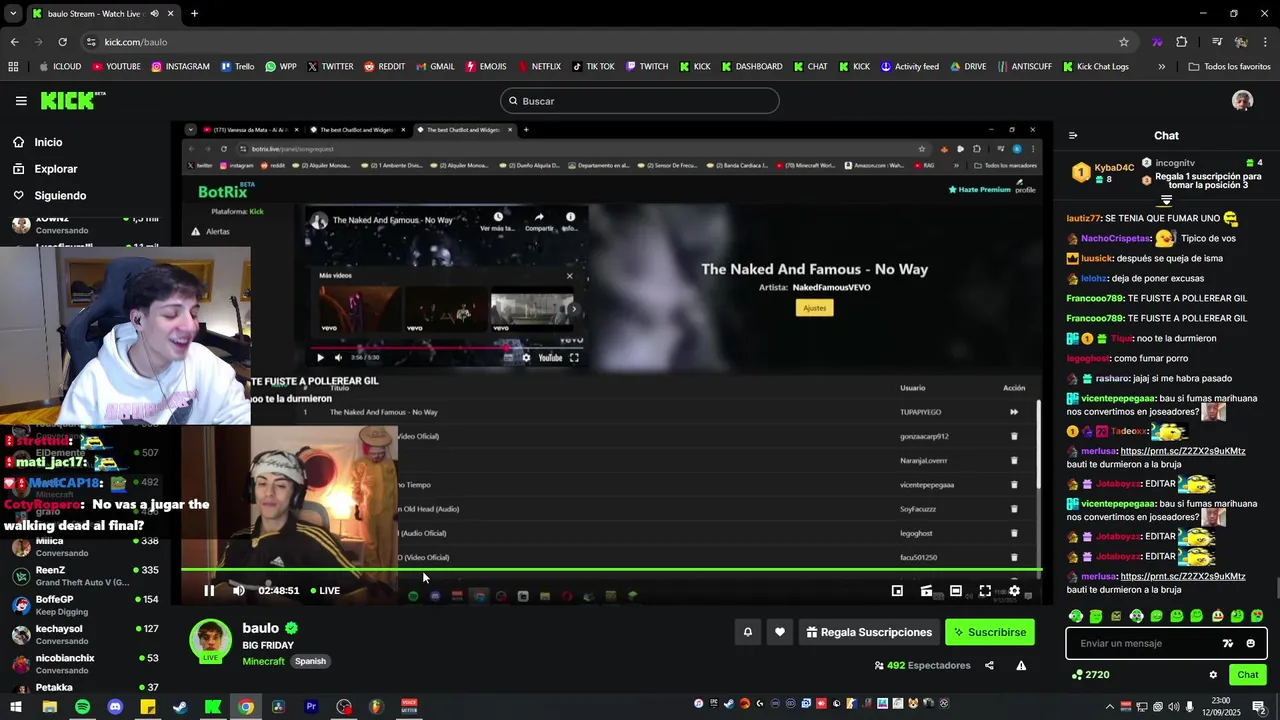1280x720 pixels.
Task: Open user account avatar menu
Action: coord(1243,101)
